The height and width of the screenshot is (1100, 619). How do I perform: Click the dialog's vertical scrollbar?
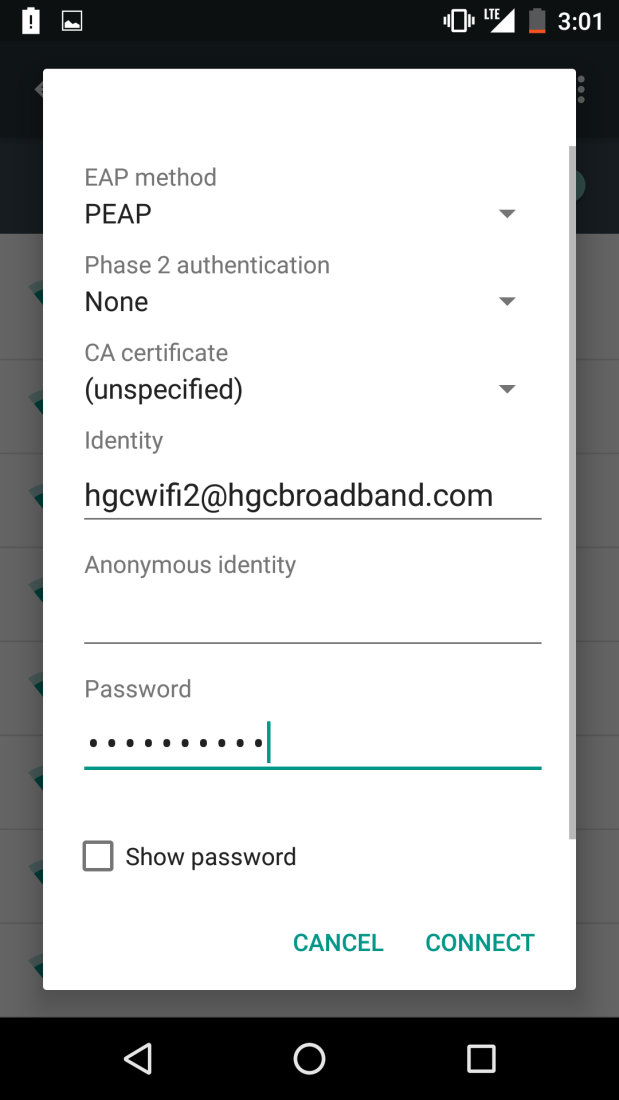pyautogui.click(x=572, y=490)
